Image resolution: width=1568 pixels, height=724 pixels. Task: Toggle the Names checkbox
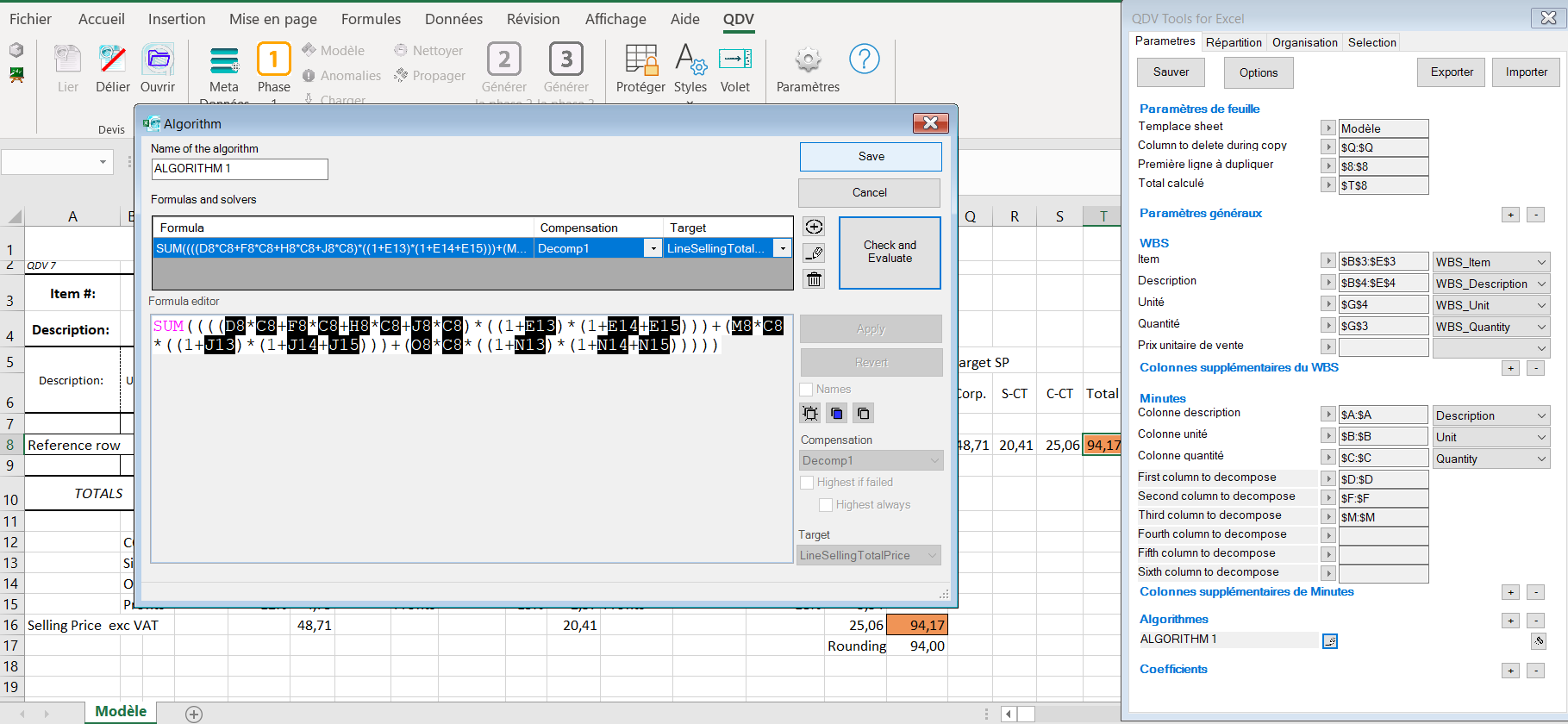point(807,390)
